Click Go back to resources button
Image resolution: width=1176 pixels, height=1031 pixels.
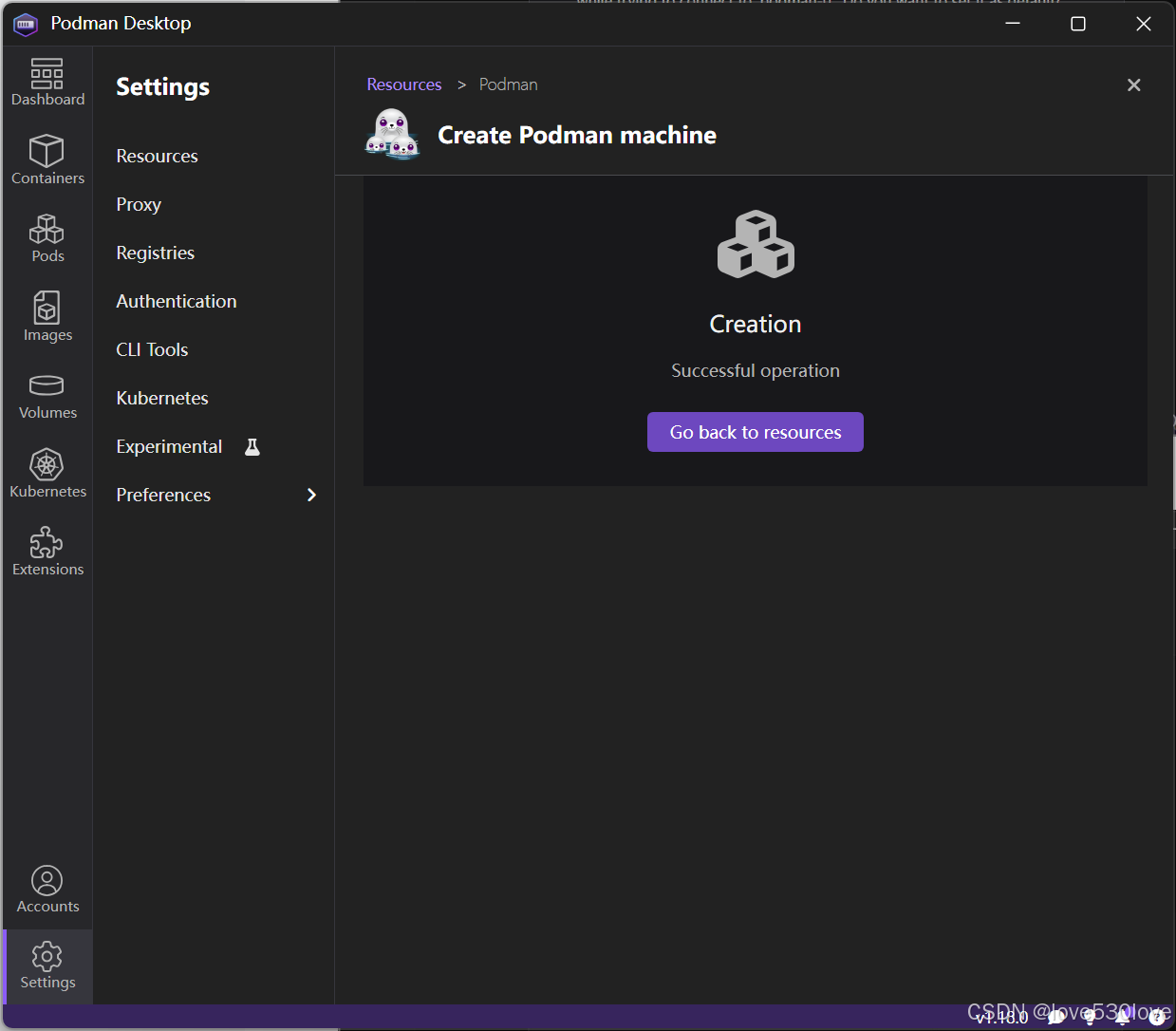point(756,432)
